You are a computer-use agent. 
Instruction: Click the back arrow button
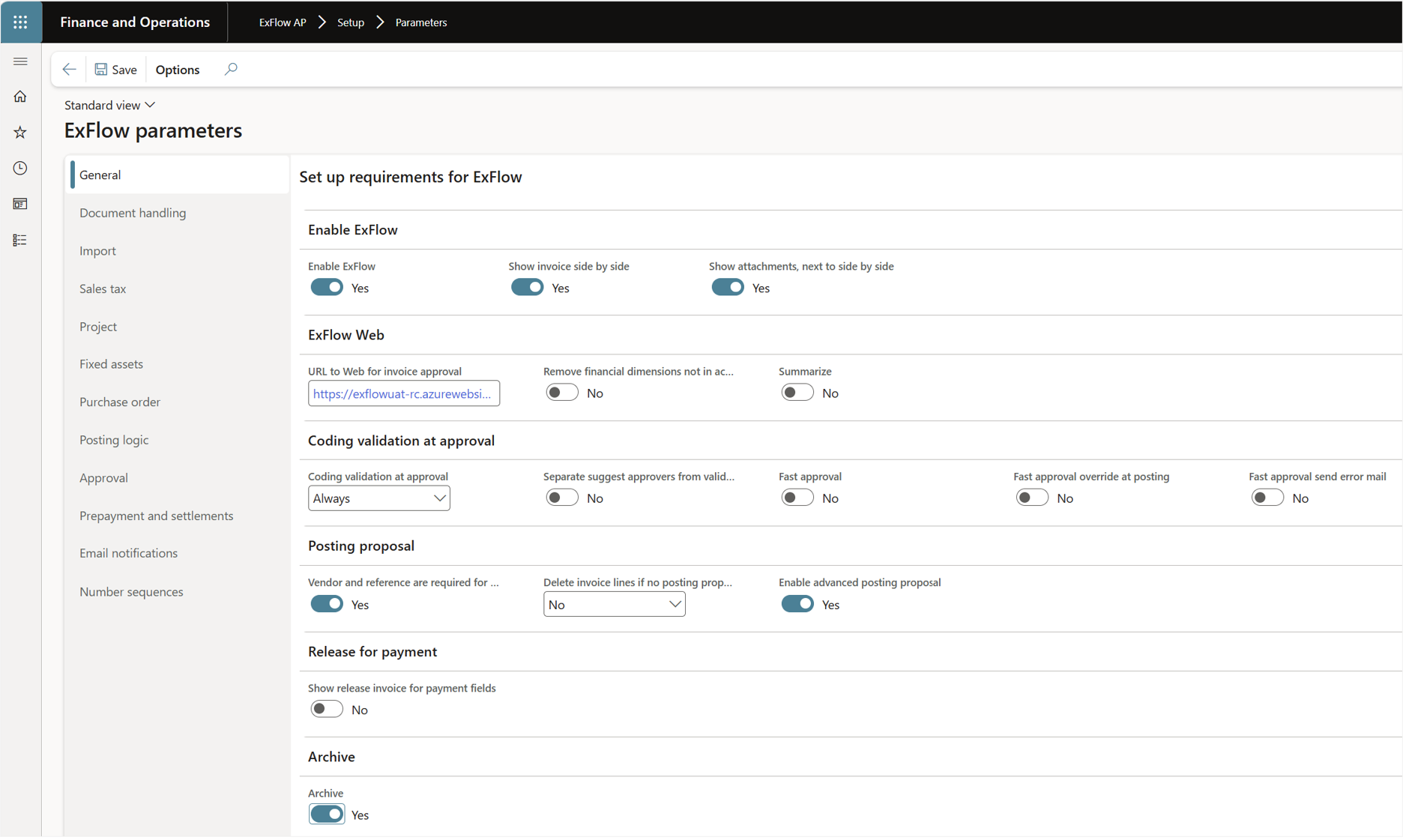(x=69, y=70)
